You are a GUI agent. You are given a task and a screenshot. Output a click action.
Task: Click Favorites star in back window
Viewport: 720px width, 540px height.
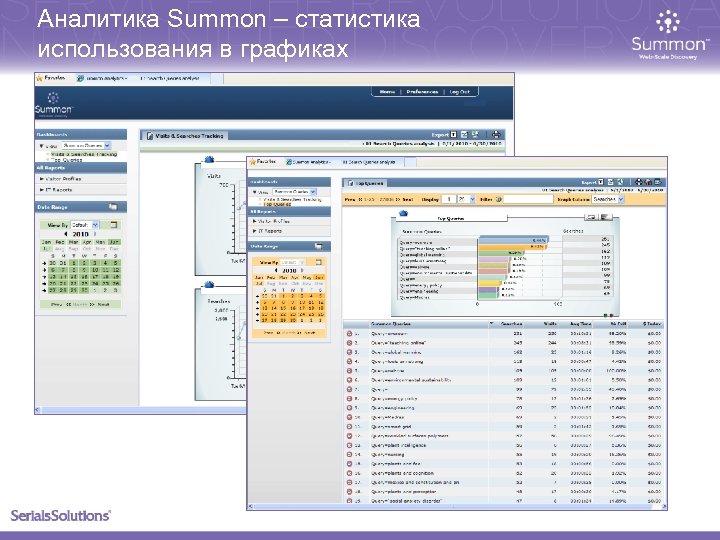[x=39, y=79]
